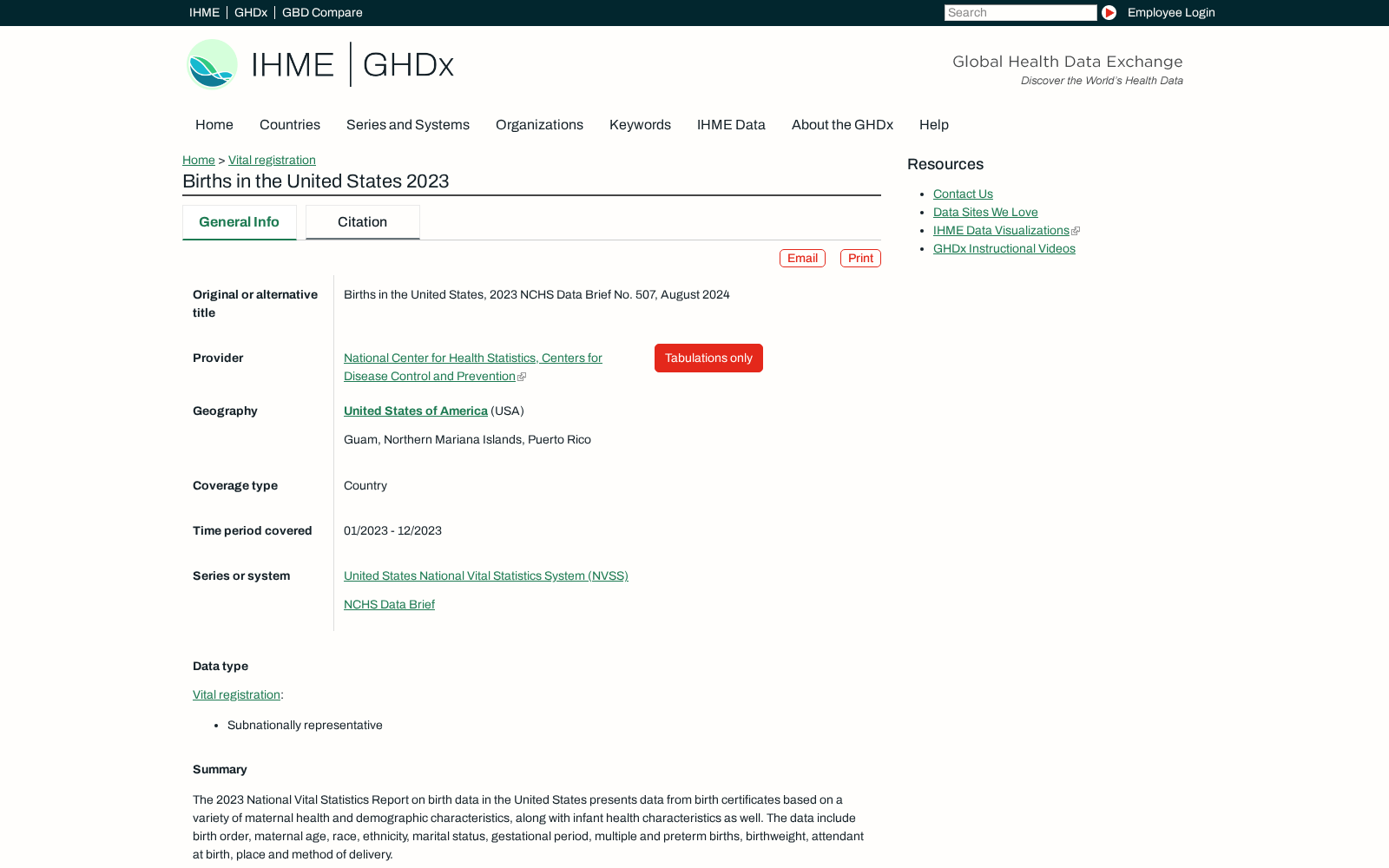The height and width of the screenshot is (868, 1389).
Task: Click the Home breadcrumb link
Action: click(199, 160)
